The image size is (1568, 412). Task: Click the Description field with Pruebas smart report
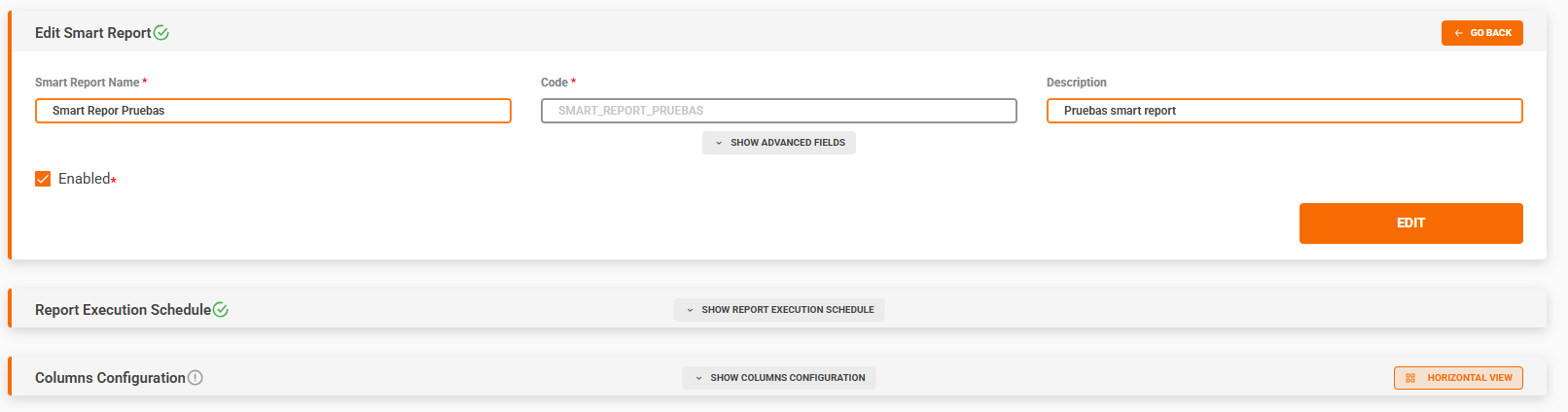[x=1284, y=111]
